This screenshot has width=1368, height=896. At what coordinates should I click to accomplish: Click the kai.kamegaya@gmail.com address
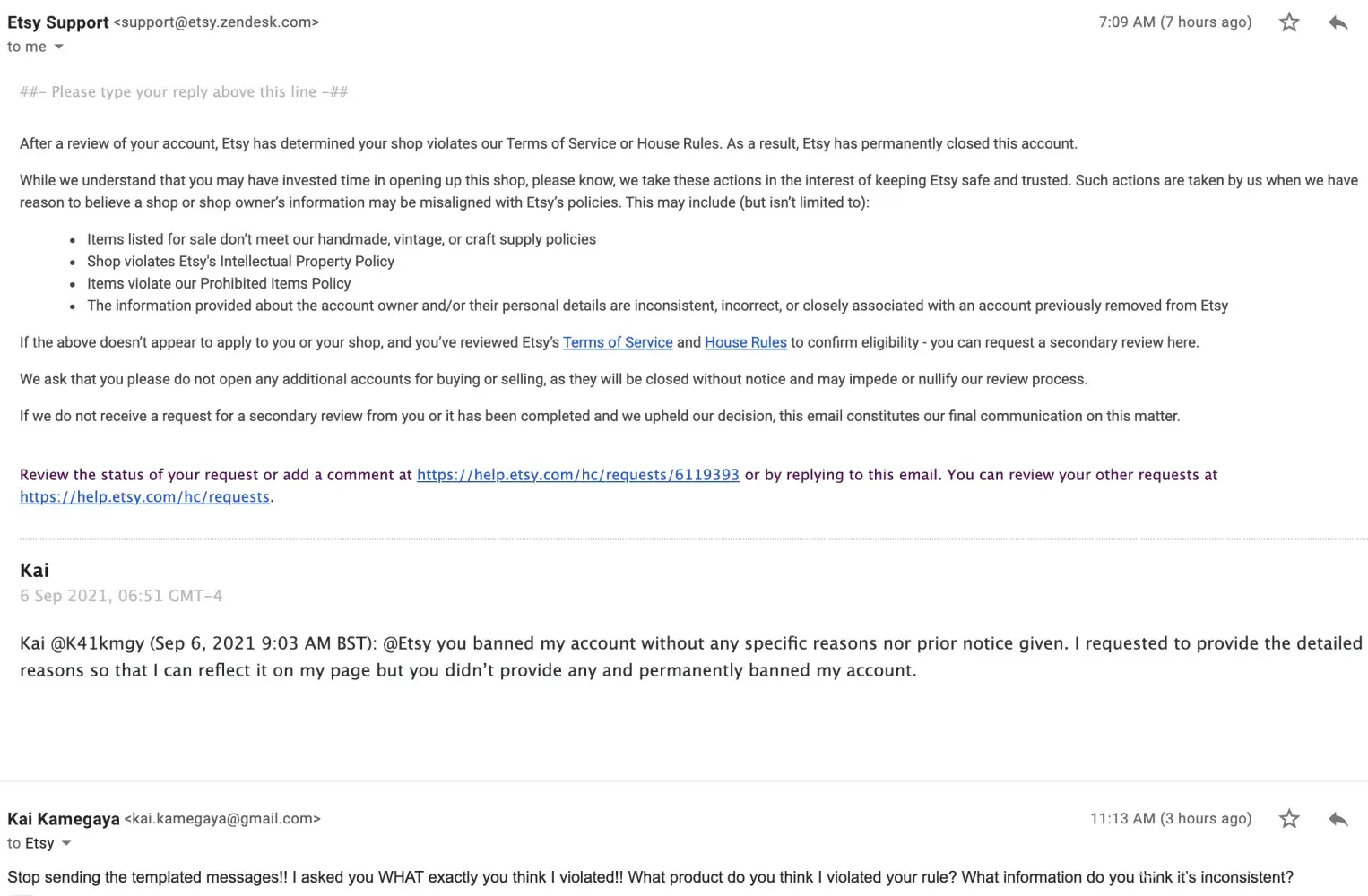pos(222,819)
